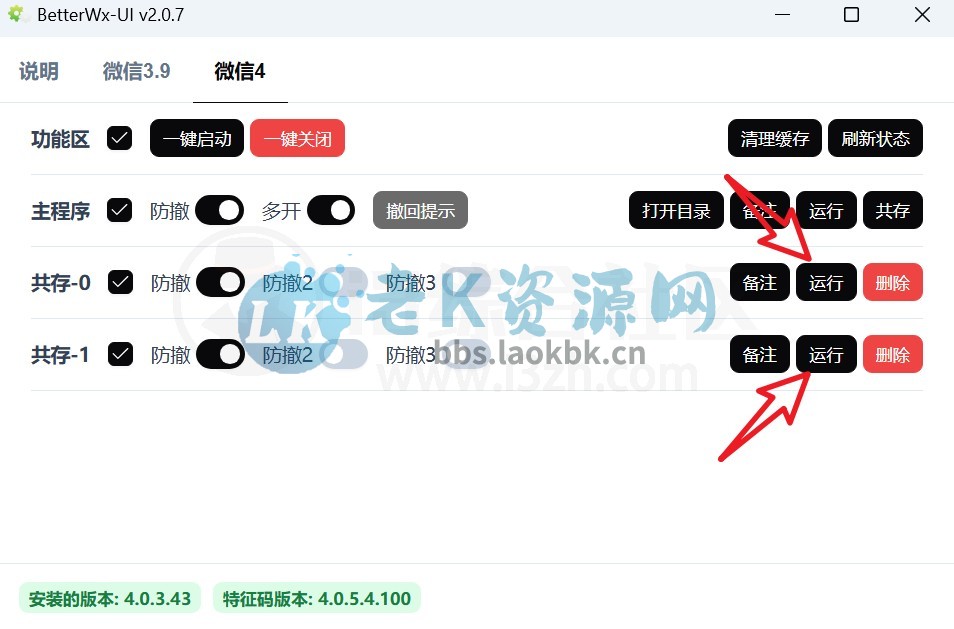Click 运行 button in 共存-1 row
The height and width of the screenshot is (629, 954).
point(826,354)
